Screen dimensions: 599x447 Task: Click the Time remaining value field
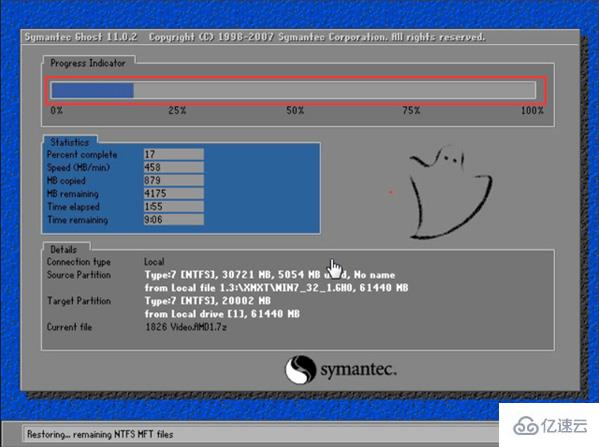coord(174,220)
